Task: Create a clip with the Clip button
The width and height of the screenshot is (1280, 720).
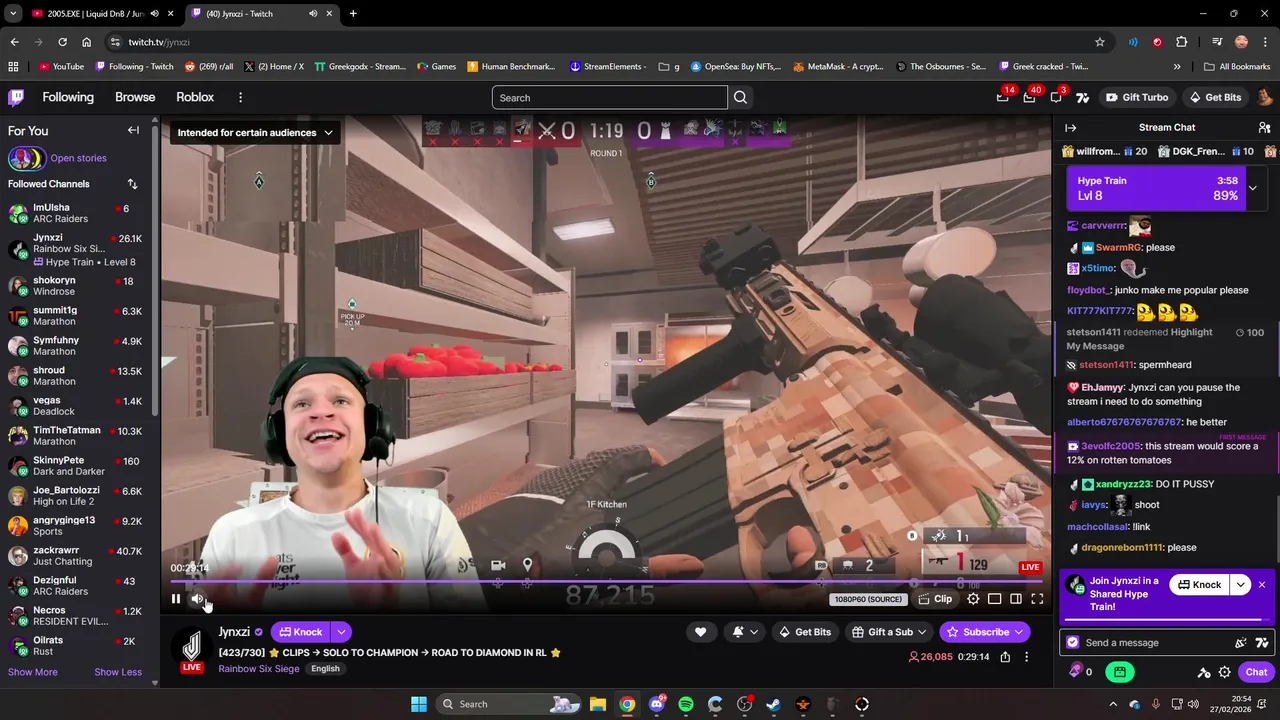Action: click(935, 599)
